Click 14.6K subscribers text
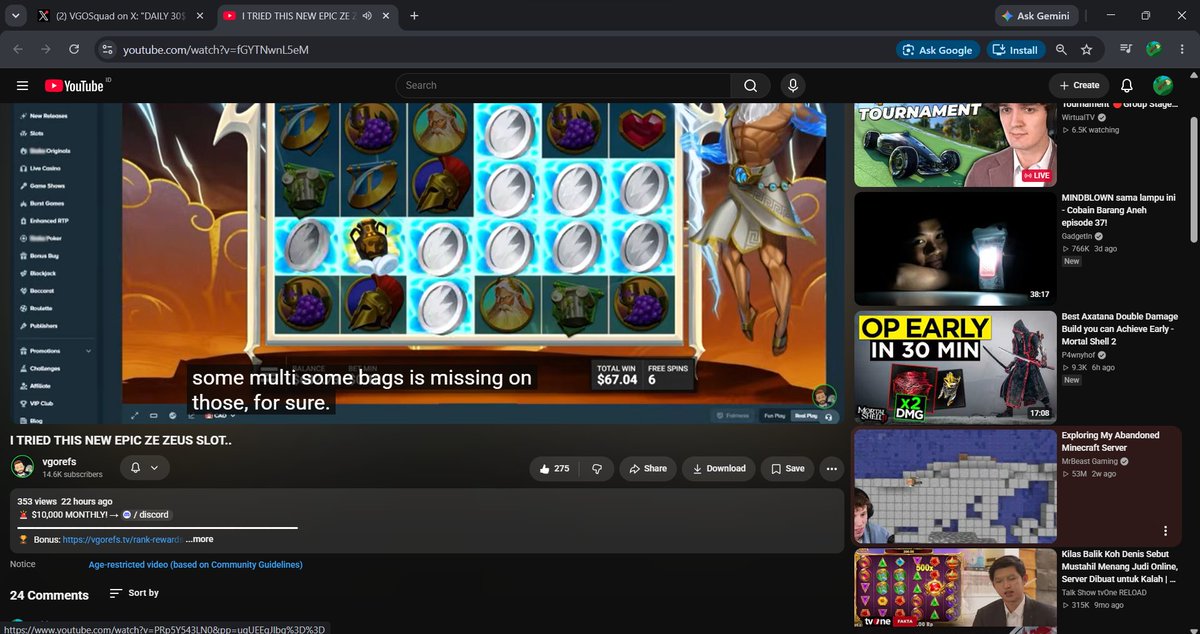The width and height of the screenshot is (1200, 634). coord(72,475)
